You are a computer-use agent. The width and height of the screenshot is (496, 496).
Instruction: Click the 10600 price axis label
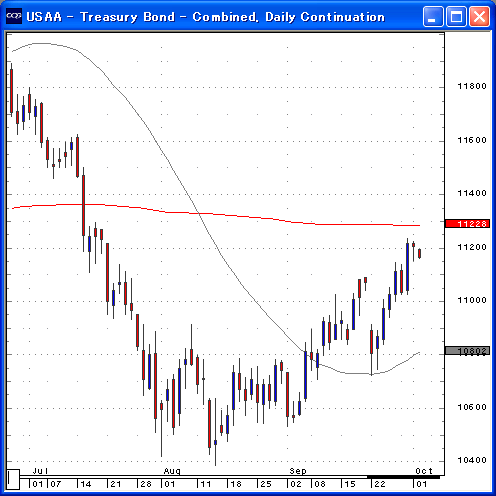click(472, 407)
